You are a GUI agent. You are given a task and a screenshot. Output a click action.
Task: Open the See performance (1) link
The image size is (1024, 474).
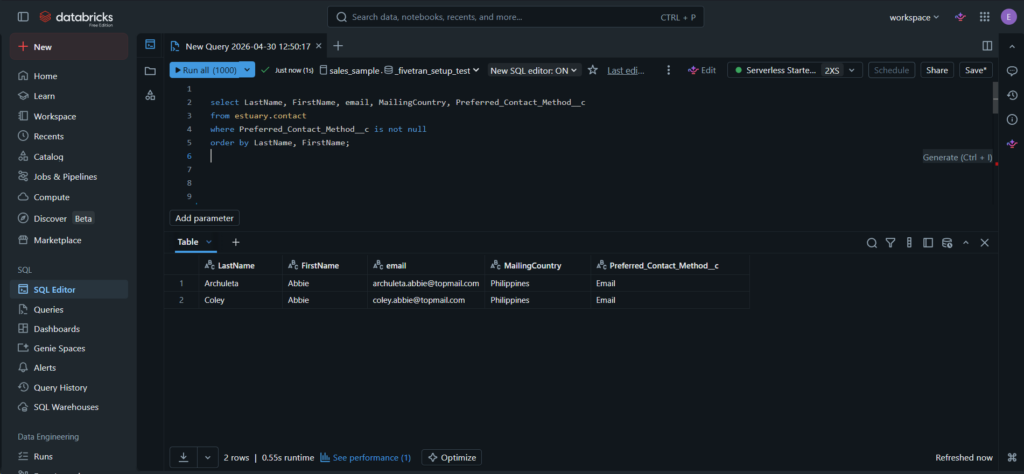pos(365,458)
